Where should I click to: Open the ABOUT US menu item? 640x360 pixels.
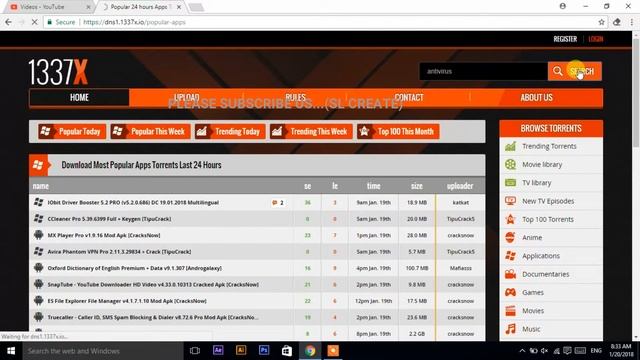click(x=536, y=98)
